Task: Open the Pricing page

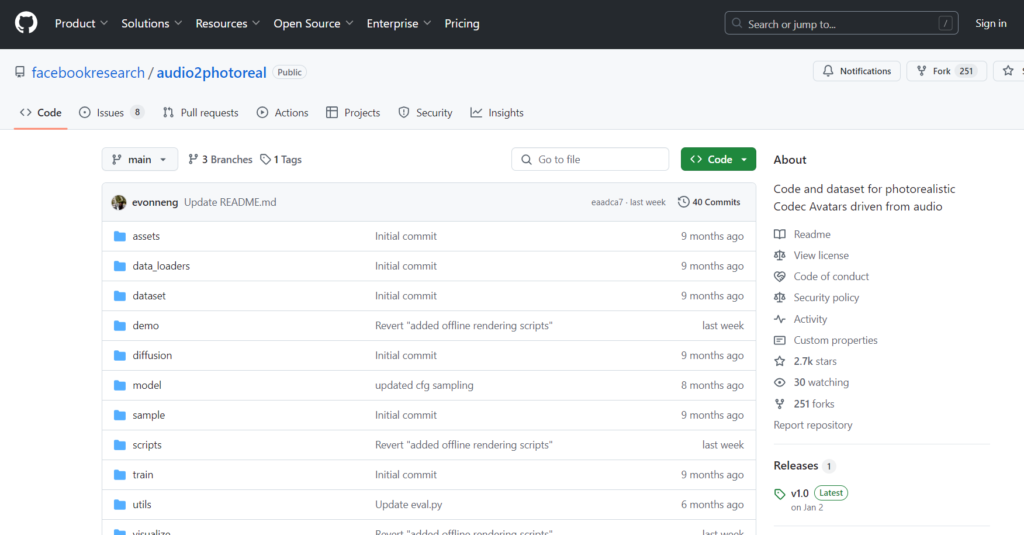Action: (462, 24)
